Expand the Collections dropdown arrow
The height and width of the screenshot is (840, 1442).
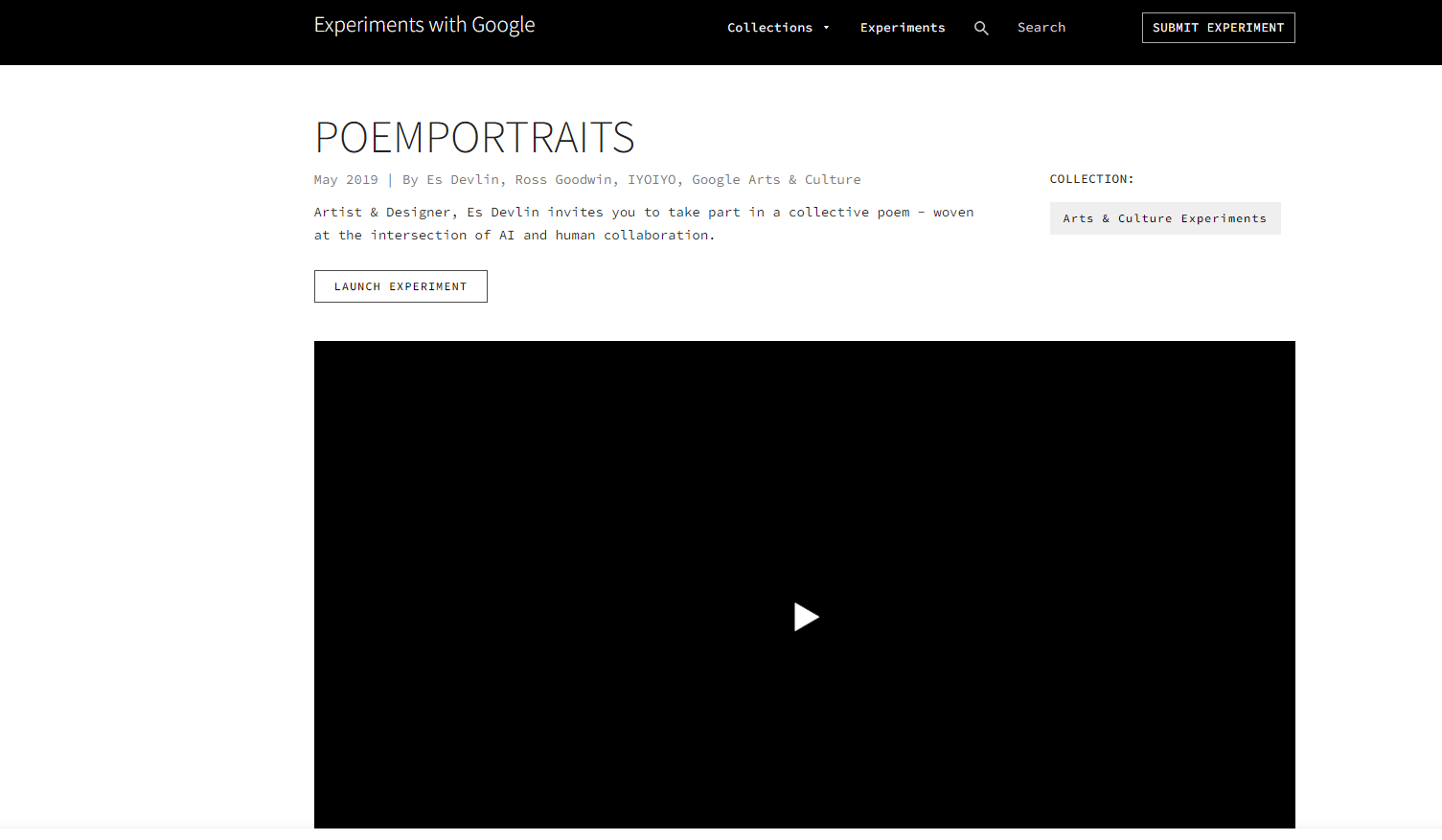(826, 28)
